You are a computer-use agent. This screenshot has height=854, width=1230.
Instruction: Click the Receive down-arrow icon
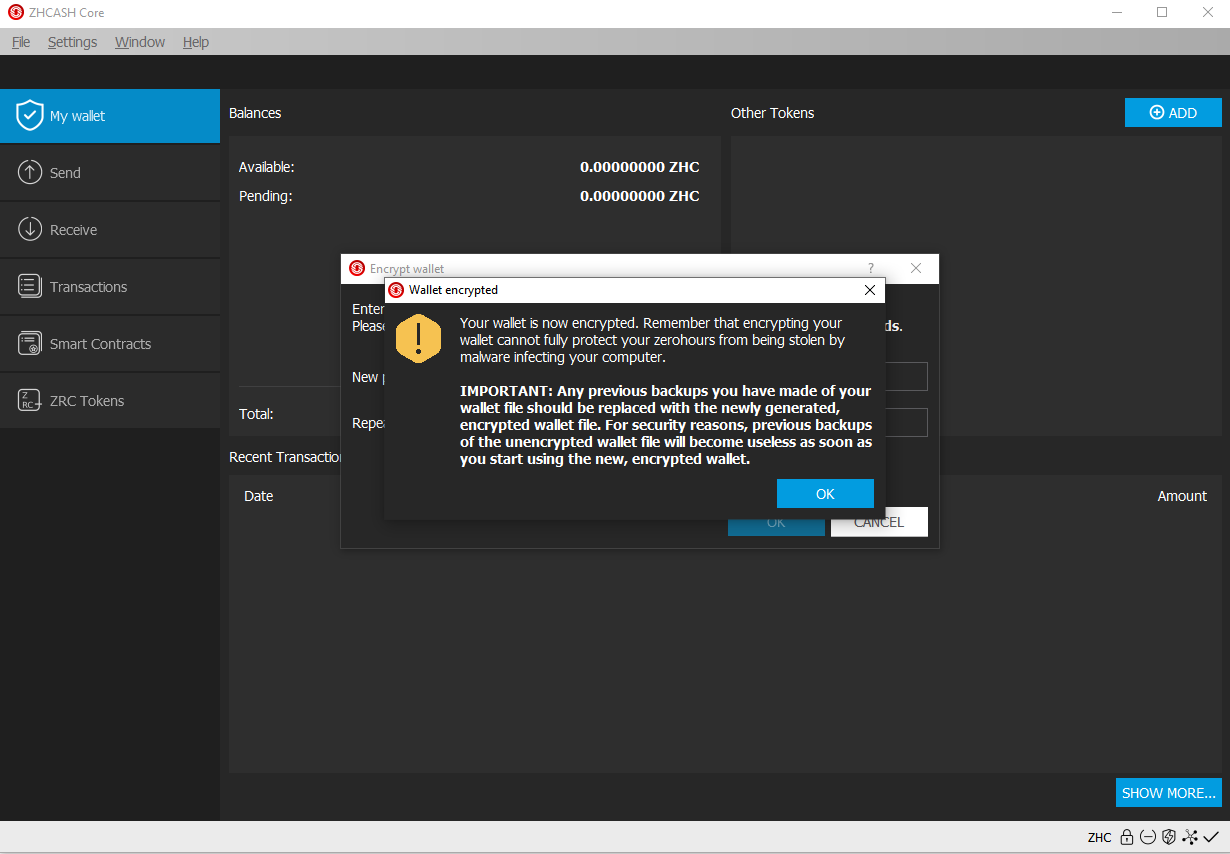pyautogui.click(x=30, y=229)
